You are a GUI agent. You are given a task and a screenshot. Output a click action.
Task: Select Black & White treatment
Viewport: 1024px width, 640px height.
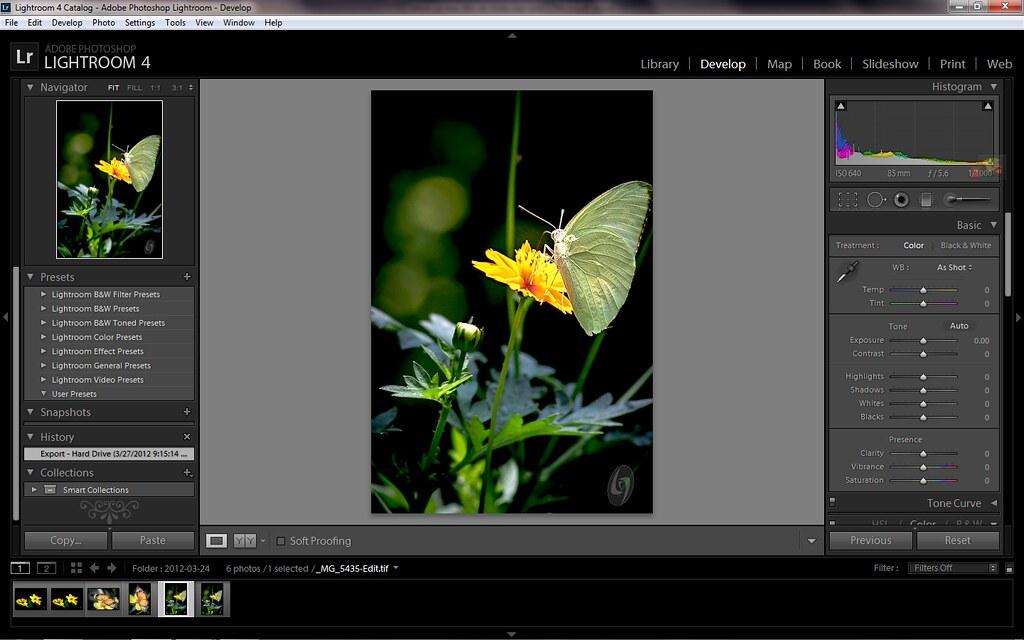tap(966, 246)
